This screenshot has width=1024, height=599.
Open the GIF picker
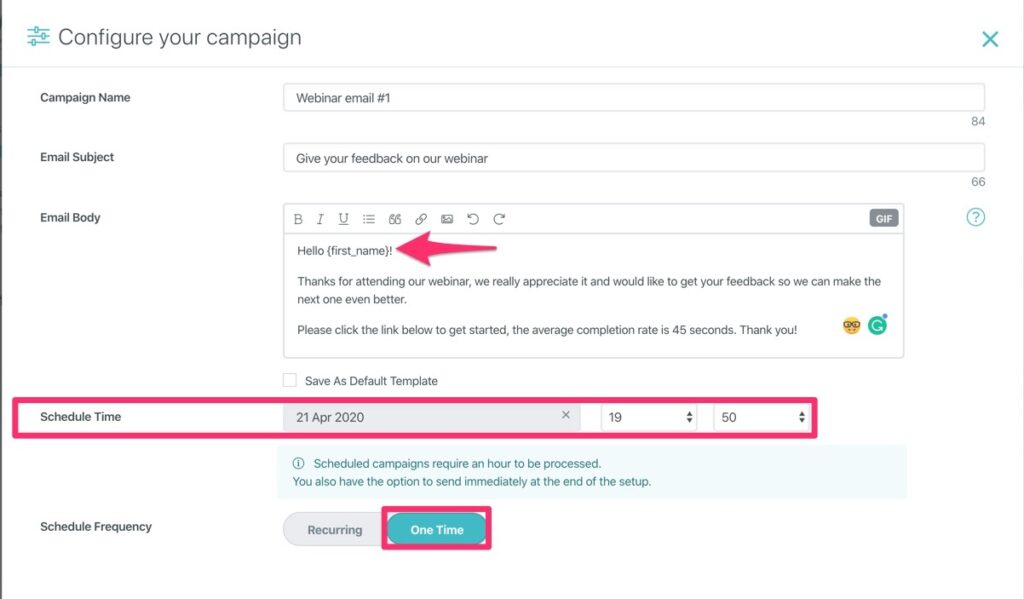[x=884, y=219]
